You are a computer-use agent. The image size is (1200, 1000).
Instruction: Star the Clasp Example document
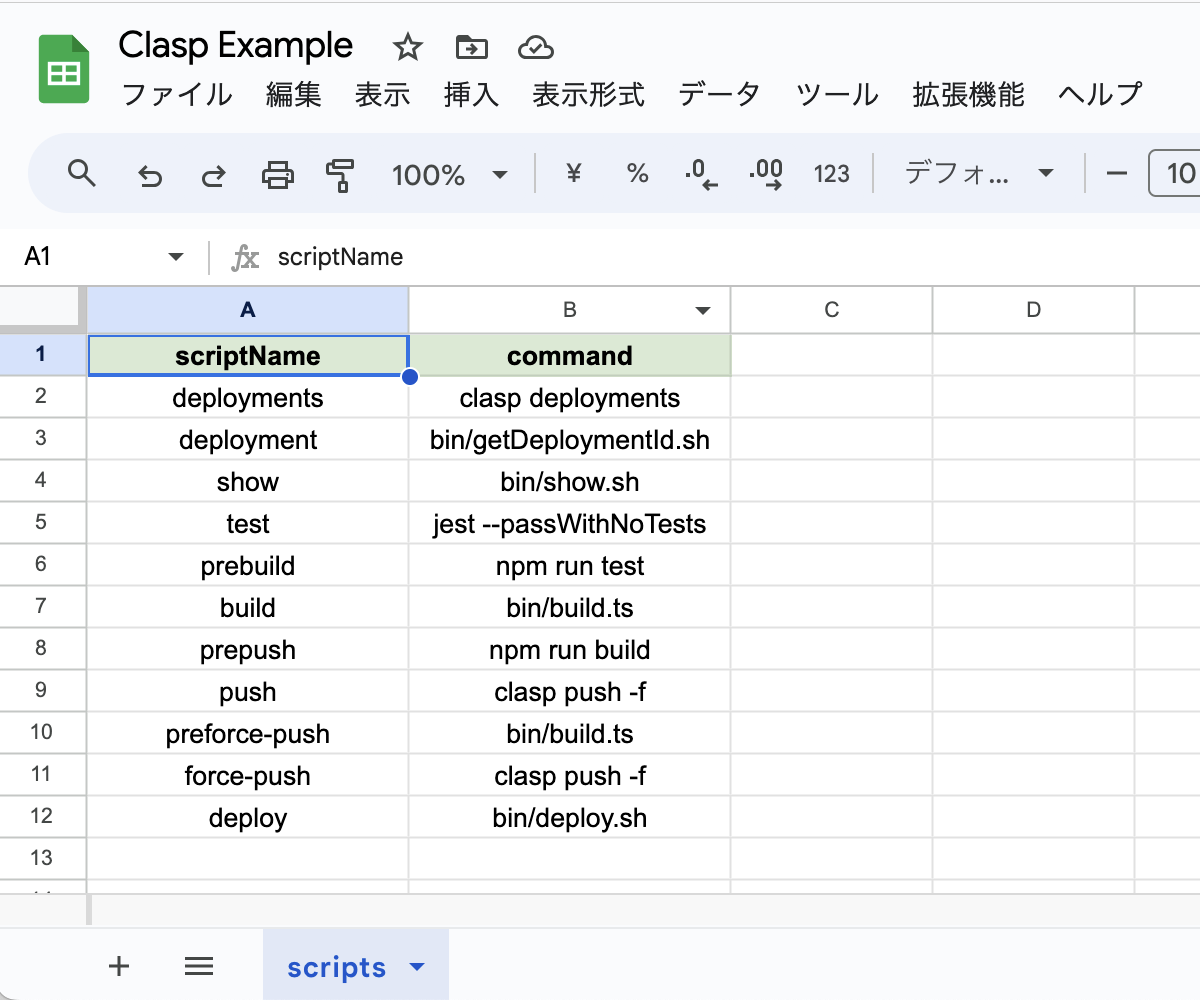[x=407, y=46]
